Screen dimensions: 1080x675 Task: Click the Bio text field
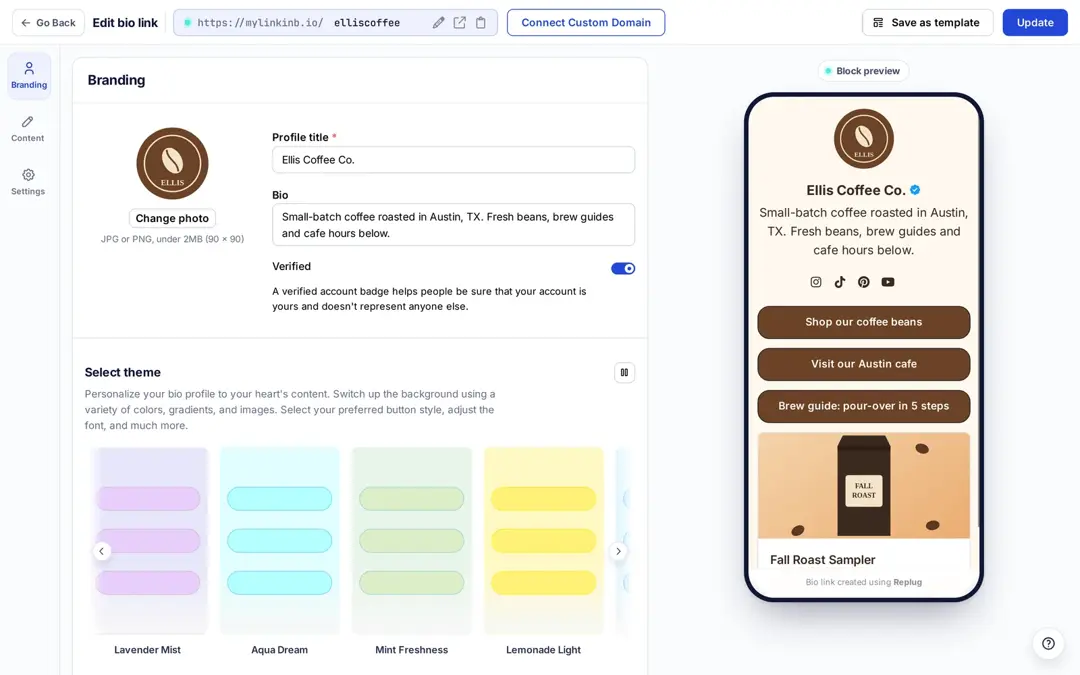tap(453, 225)
